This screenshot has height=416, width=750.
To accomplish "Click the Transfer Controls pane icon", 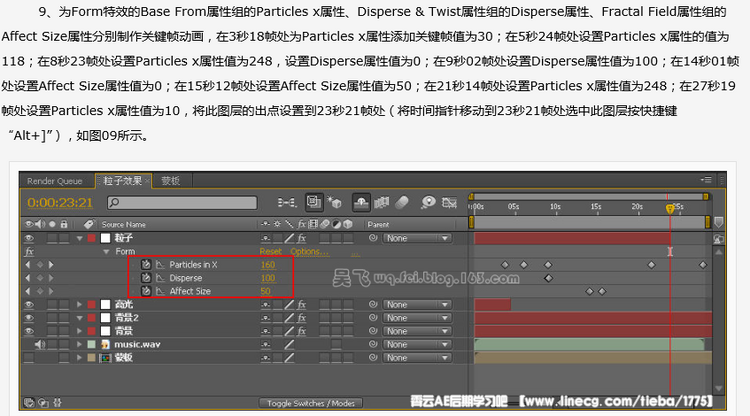I will [43, 403].
